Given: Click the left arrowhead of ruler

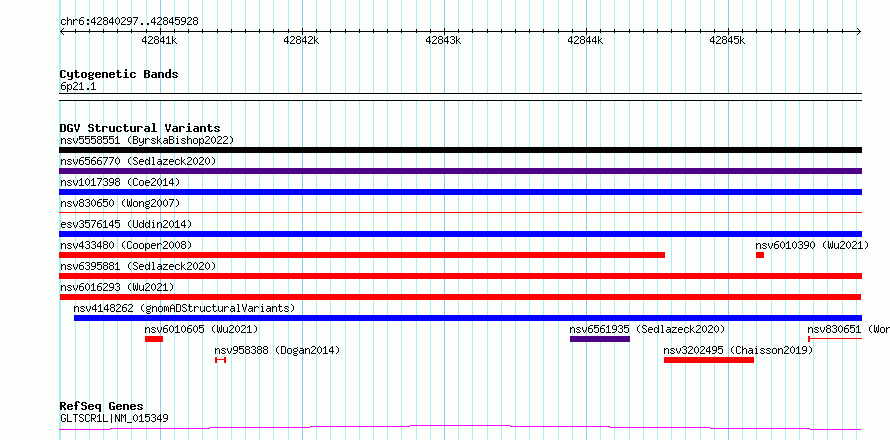Looking at the screenshot, I should tap(62, 31).
